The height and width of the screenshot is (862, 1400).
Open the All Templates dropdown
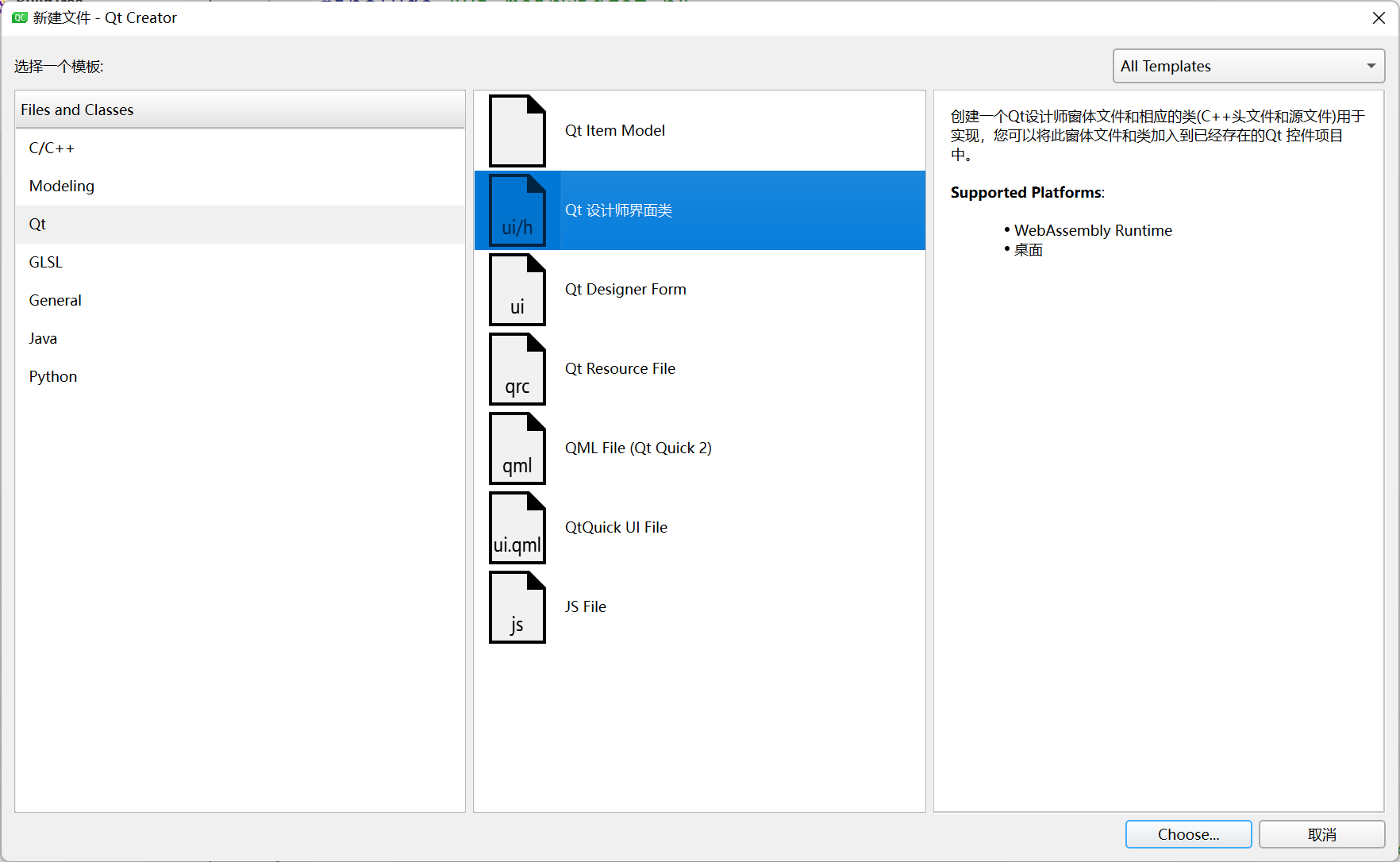[x=1248, y=66]
